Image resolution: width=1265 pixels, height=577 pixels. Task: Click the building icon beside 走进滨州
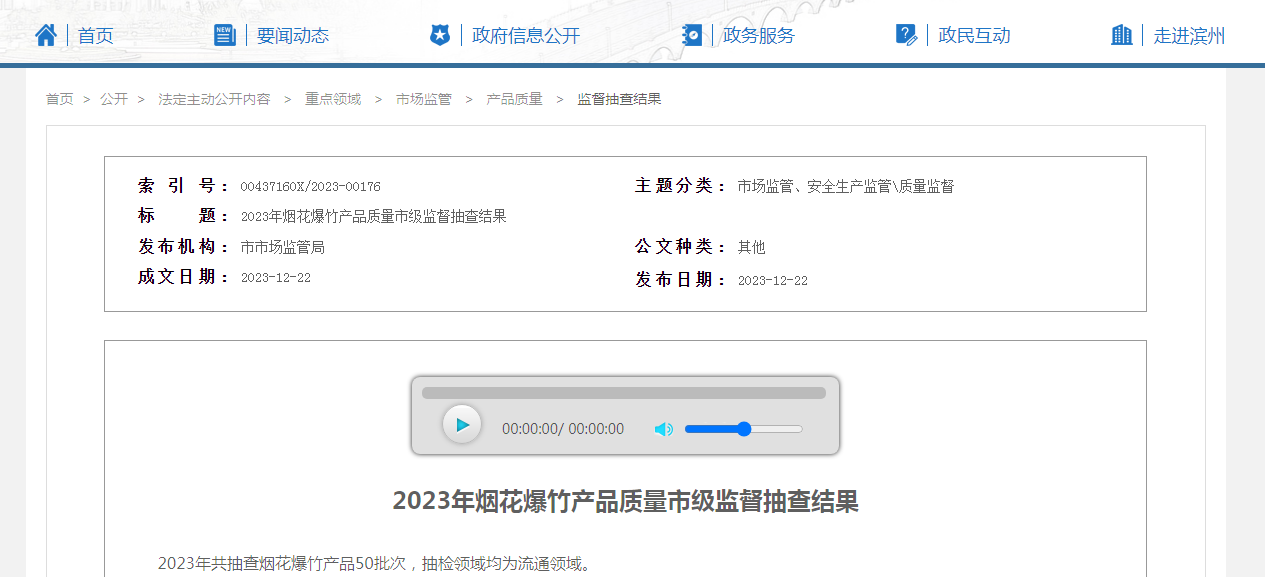pyautogui.click(x=1122, y=35)
